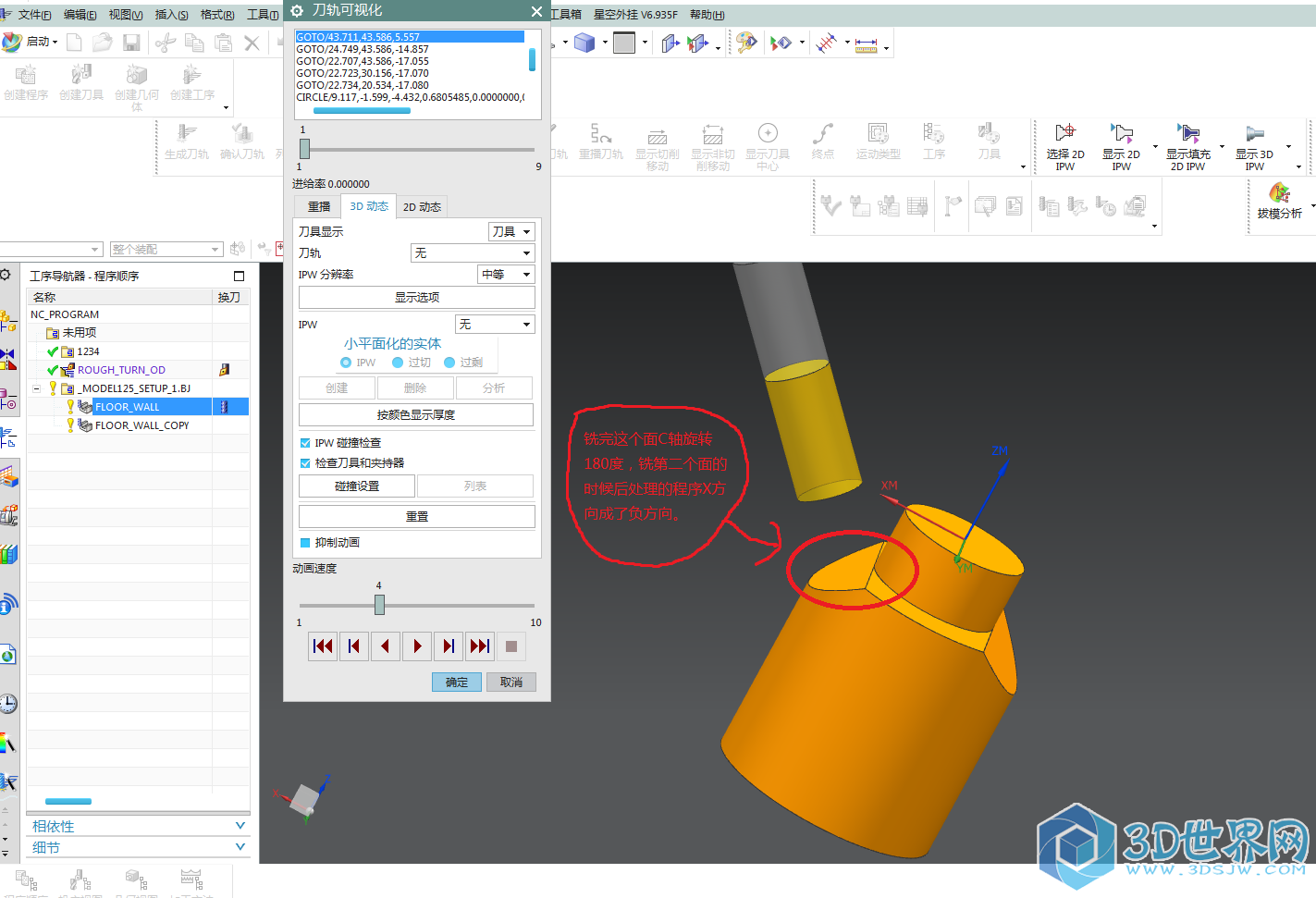Viewport: 1316px width, 898px height.
Task: Open the 视图(V) menu
Action: click(x=126, y=15)
